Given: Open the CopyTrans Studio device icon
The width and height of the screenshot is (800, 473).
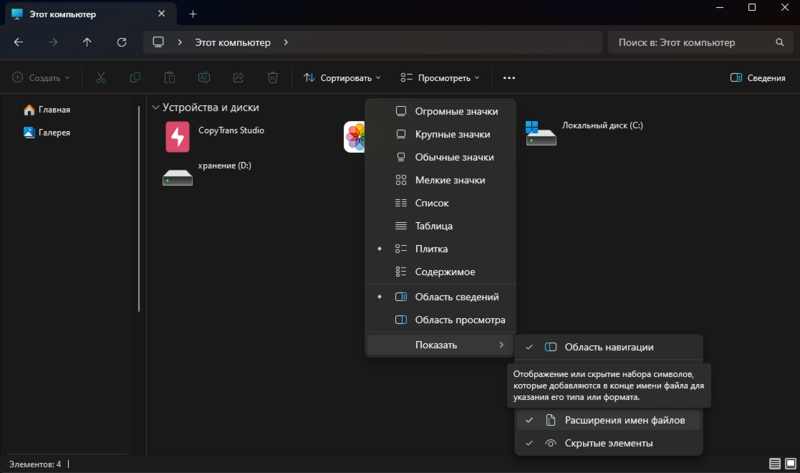Looking at the screenshot, I should coord(178,137).
